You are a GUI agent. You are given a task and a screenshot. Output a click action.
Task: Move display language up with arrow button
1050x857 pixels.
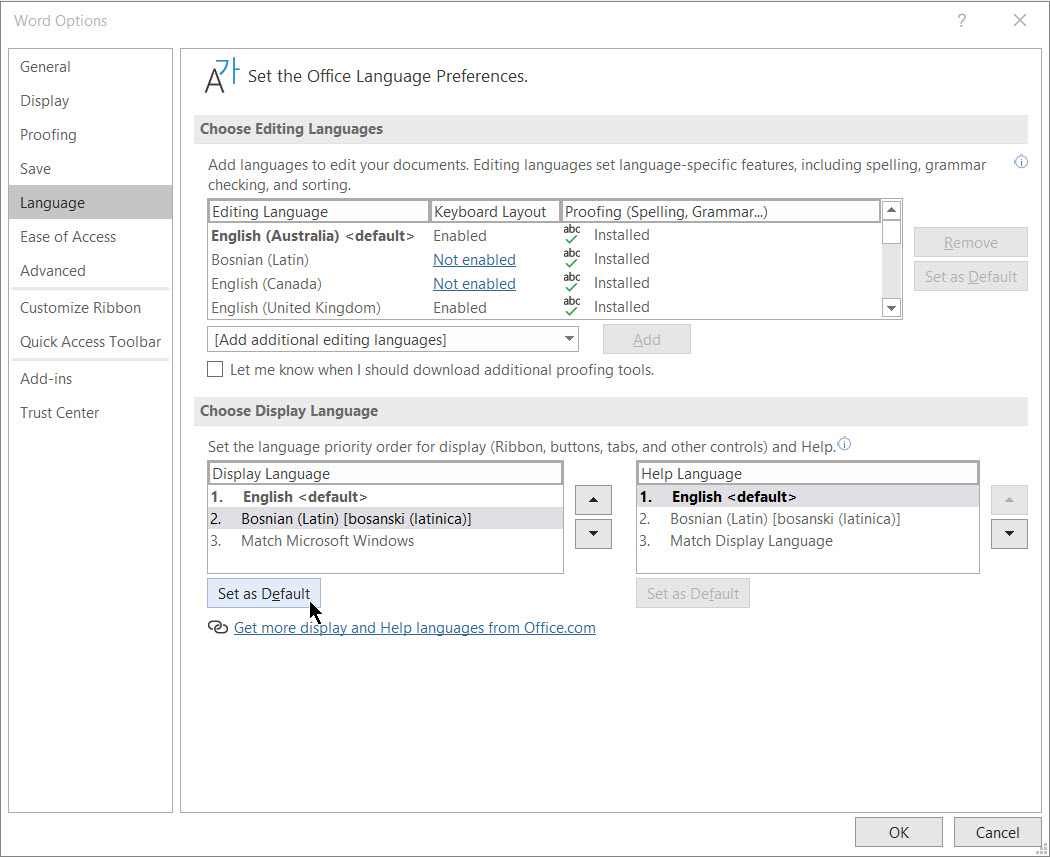594,499
